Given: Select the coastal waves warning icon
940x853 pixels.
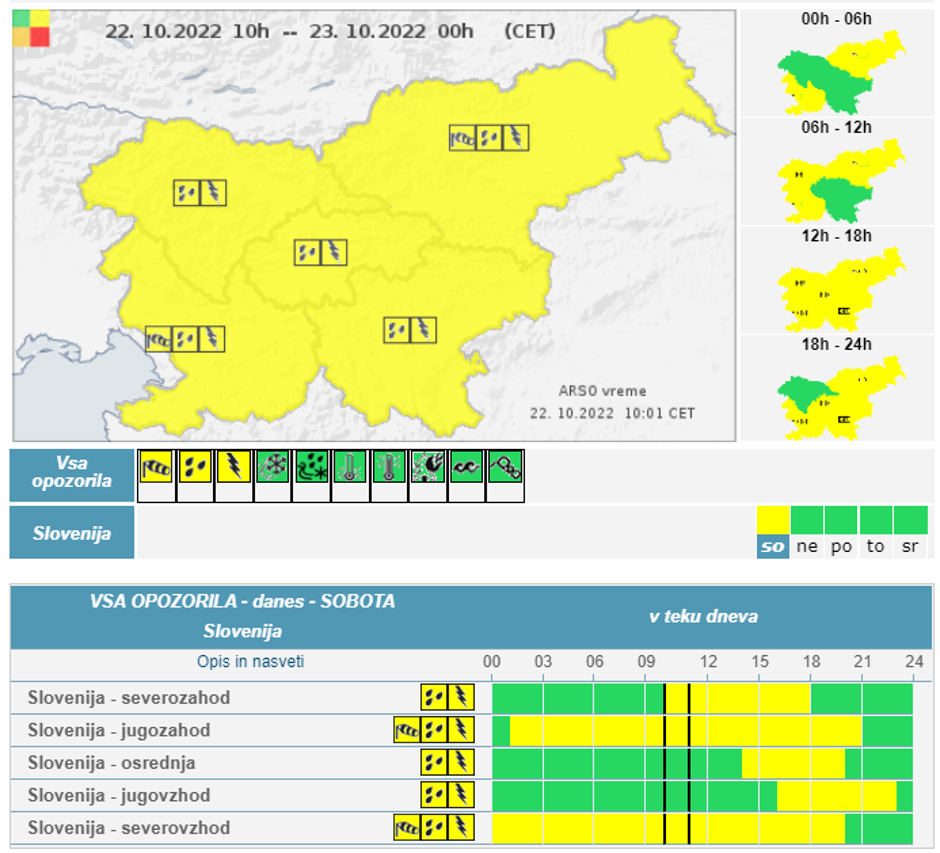Looking at the screenshot, I should coord(467,467).
